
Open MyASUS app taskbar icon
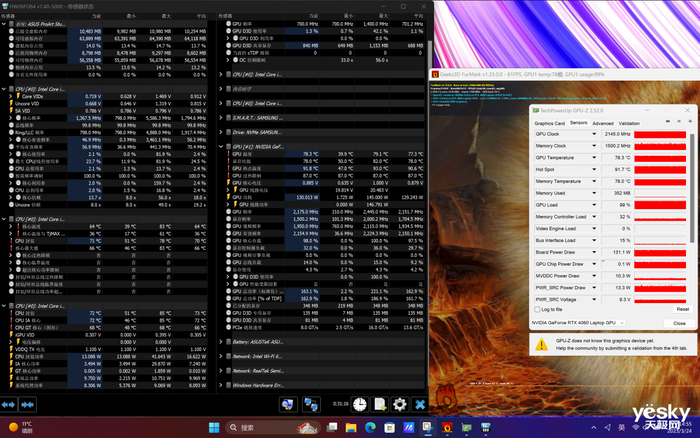[x=408, y=428]
